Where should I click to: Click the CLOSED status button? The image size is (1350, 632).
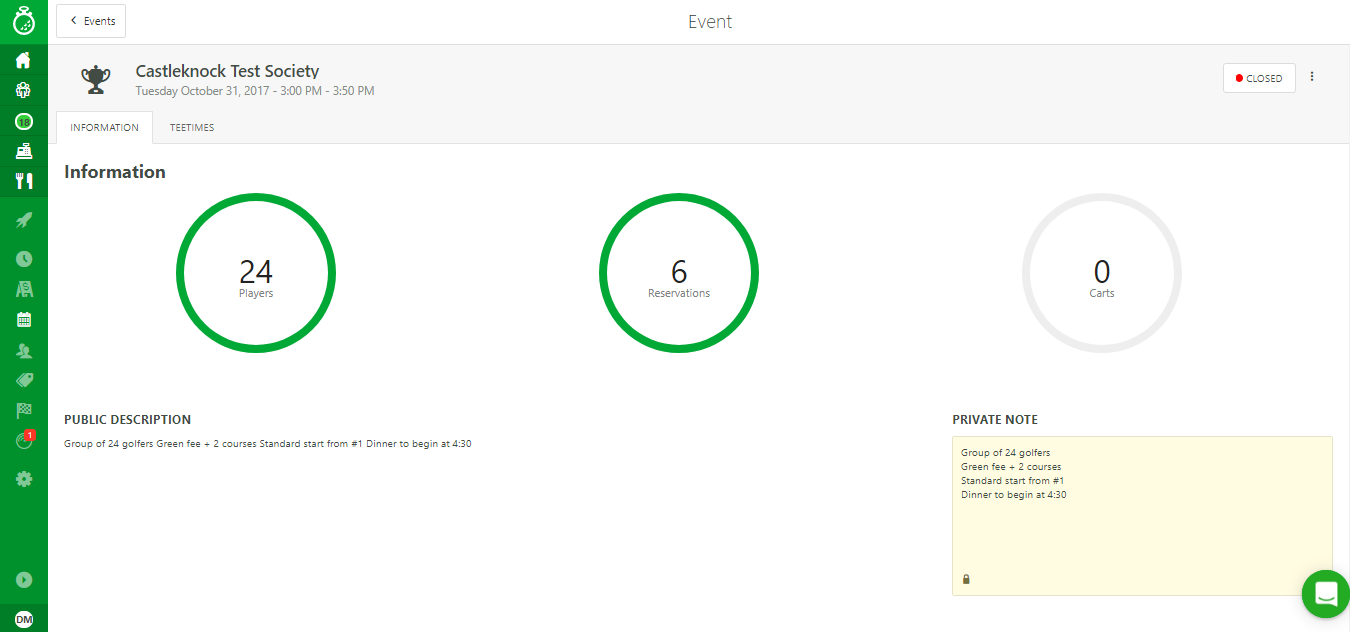click(x=1258, y=78)
